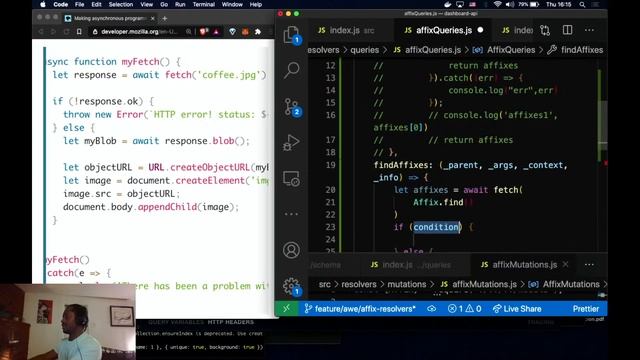Open the Apple menu
This screenshot has height=360, width=640.
tap(43, 4)
